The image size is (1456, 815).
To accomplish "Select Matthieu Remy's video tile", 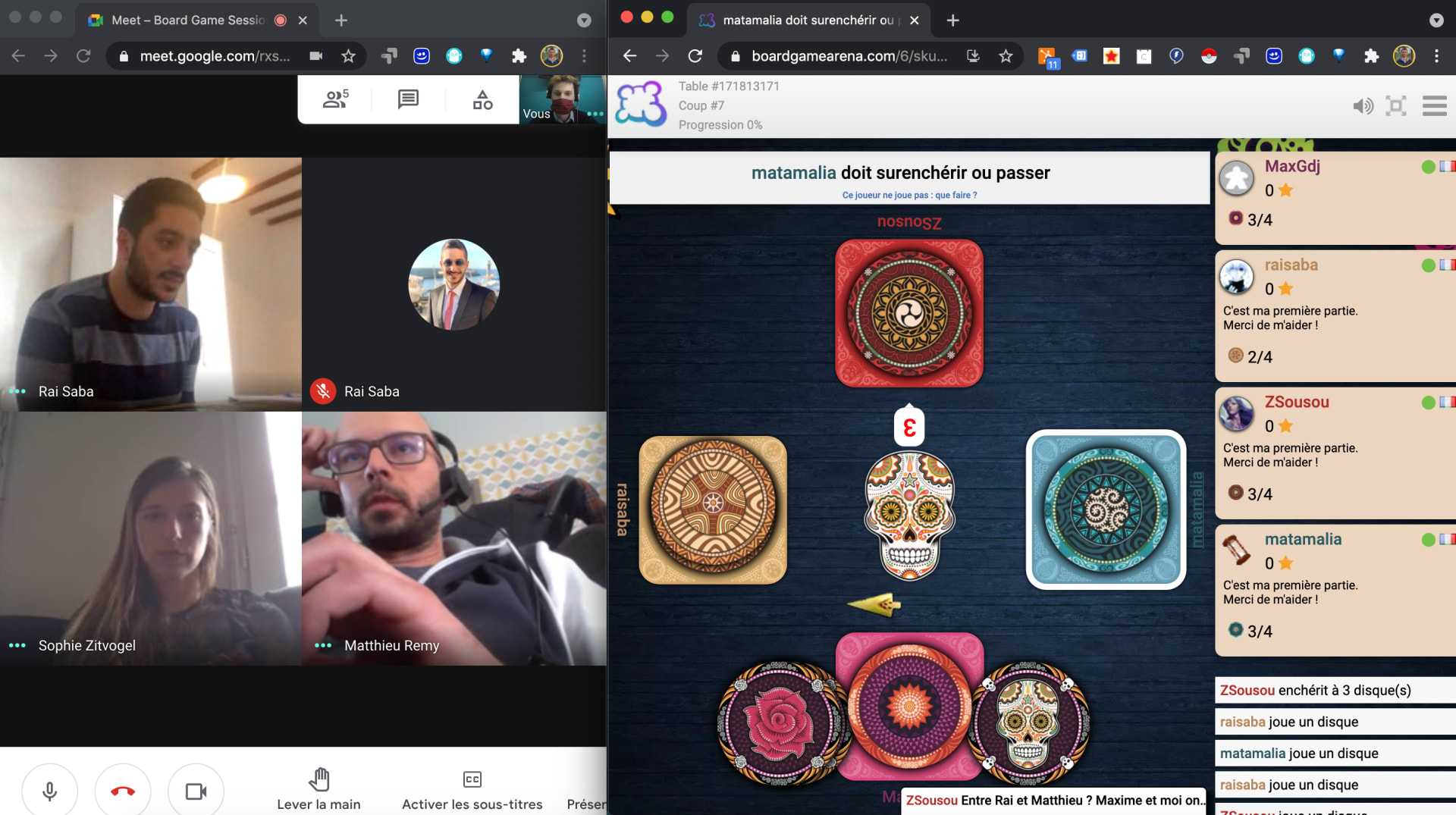I will (x=454, y=538).
